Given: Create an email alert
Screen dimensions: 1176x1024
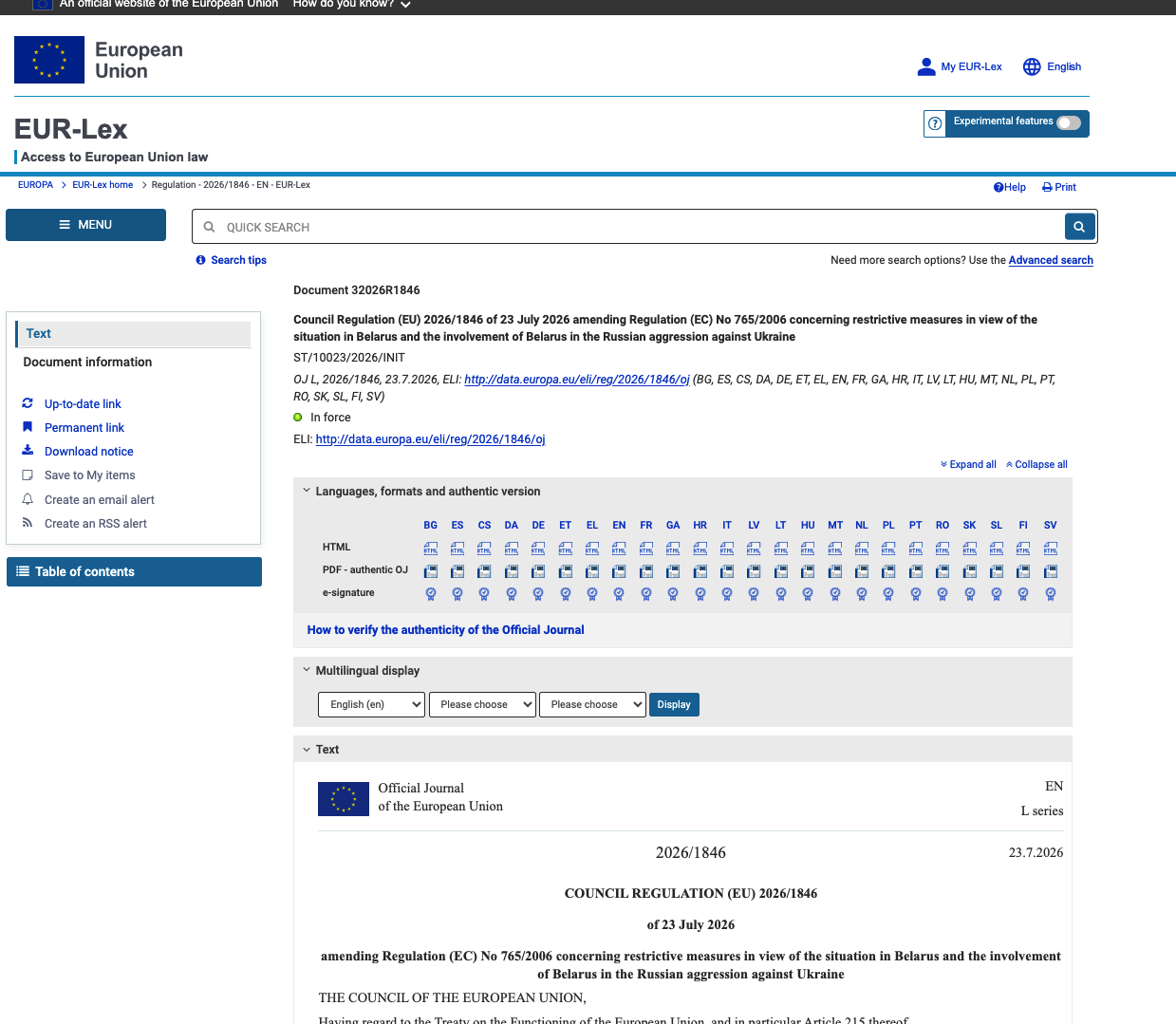Looking at the screenshot, I should (x=99, y=499).
